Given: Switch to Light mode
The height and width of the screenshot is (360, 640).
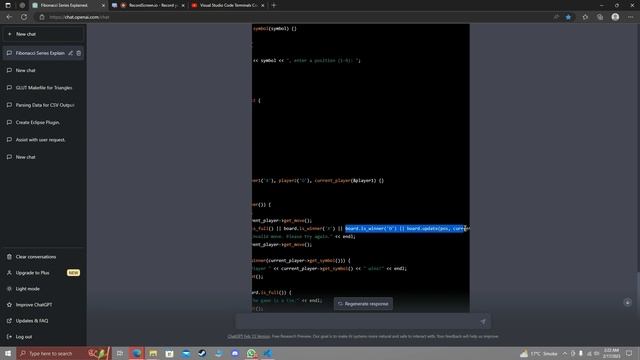Looking at the screenshot, I should [x=43, y=289].
